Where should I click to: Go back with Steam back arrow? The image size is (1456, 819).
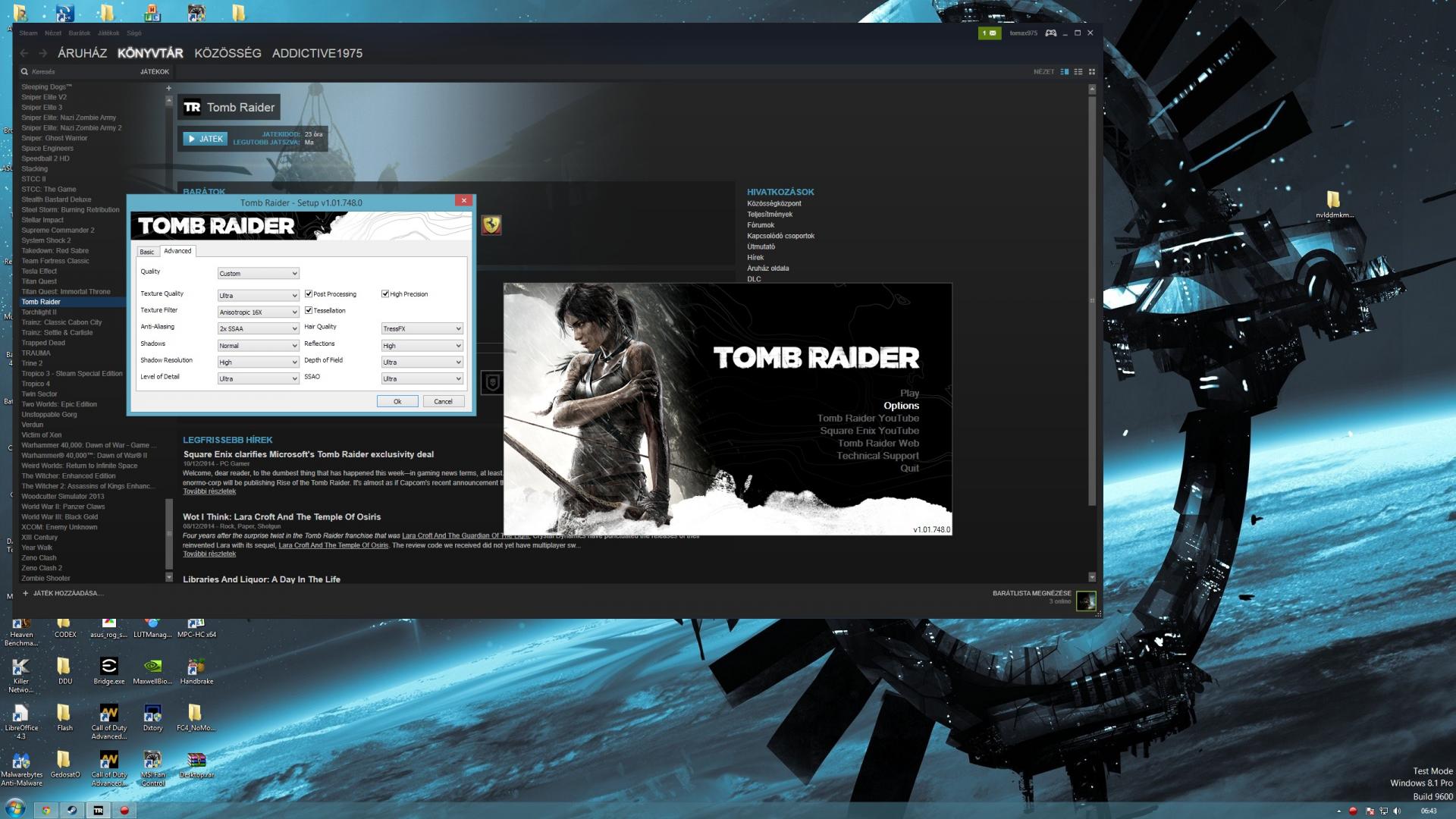(x=24, y=53)
